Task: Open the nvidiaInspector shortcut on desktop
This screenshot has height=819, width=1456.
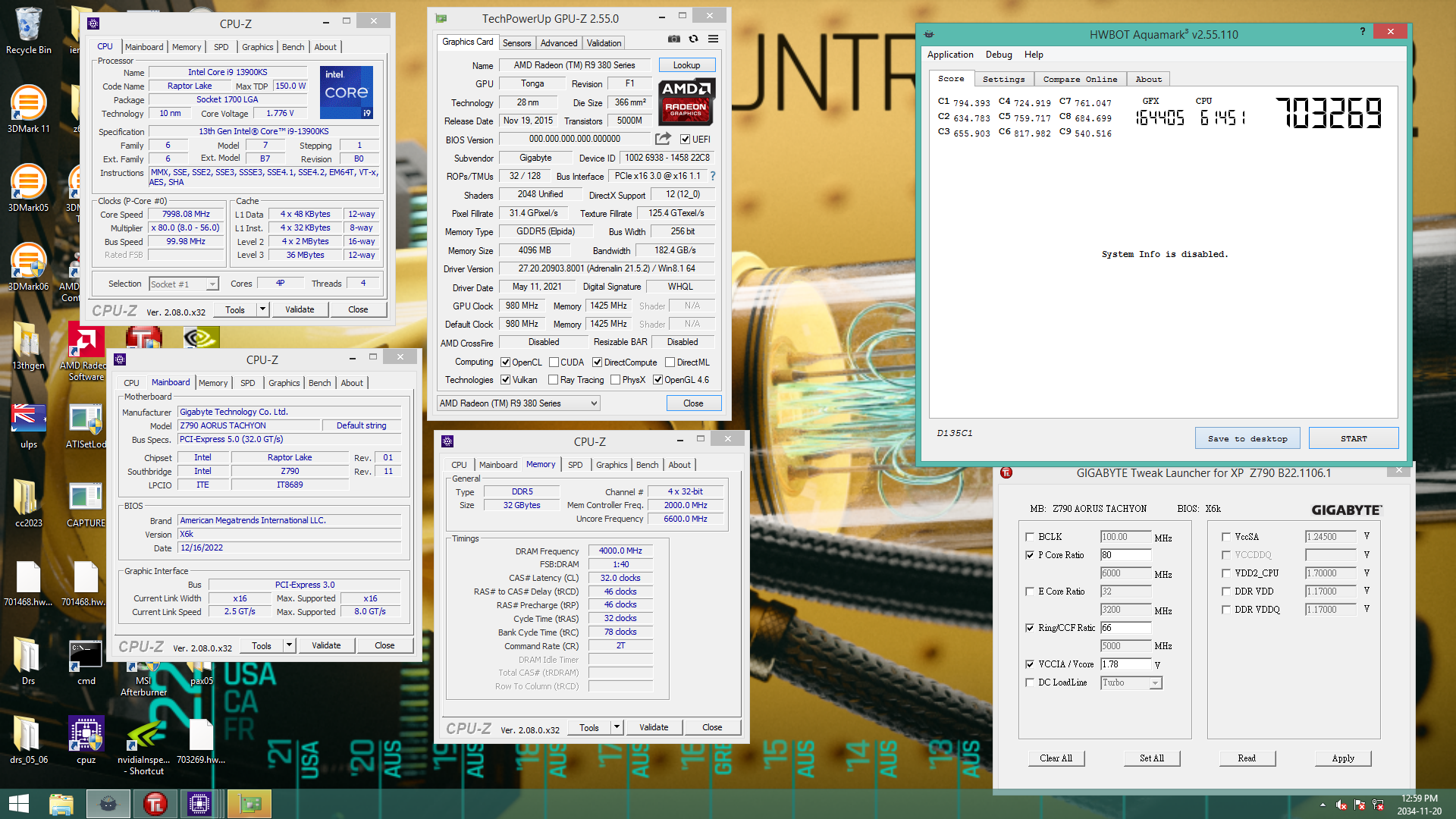Action: tap(144, 746)
